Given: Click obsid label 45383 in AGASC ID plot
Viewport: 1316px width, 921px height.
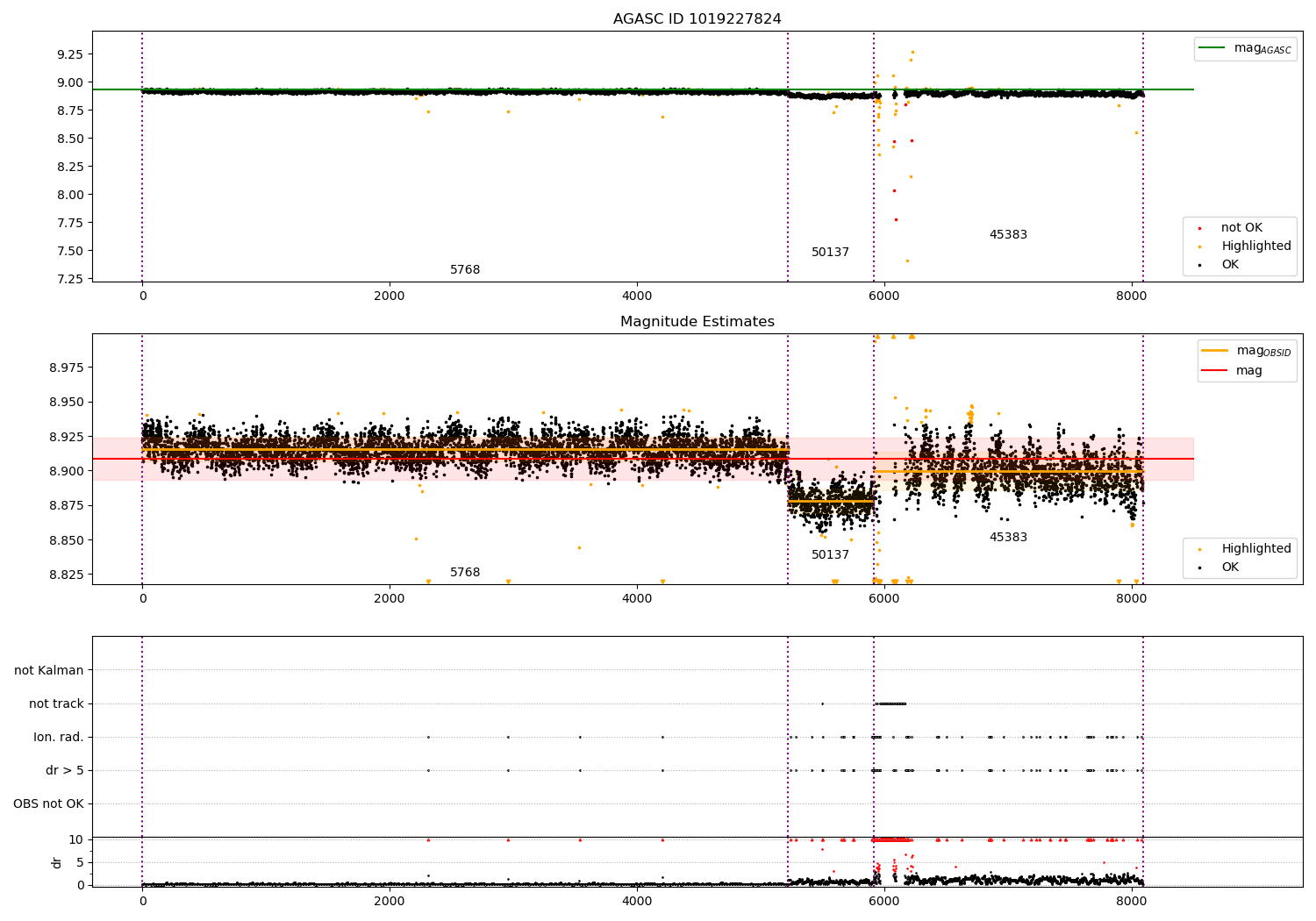Looking at the screenshot, I should (x=1008, y=235).
